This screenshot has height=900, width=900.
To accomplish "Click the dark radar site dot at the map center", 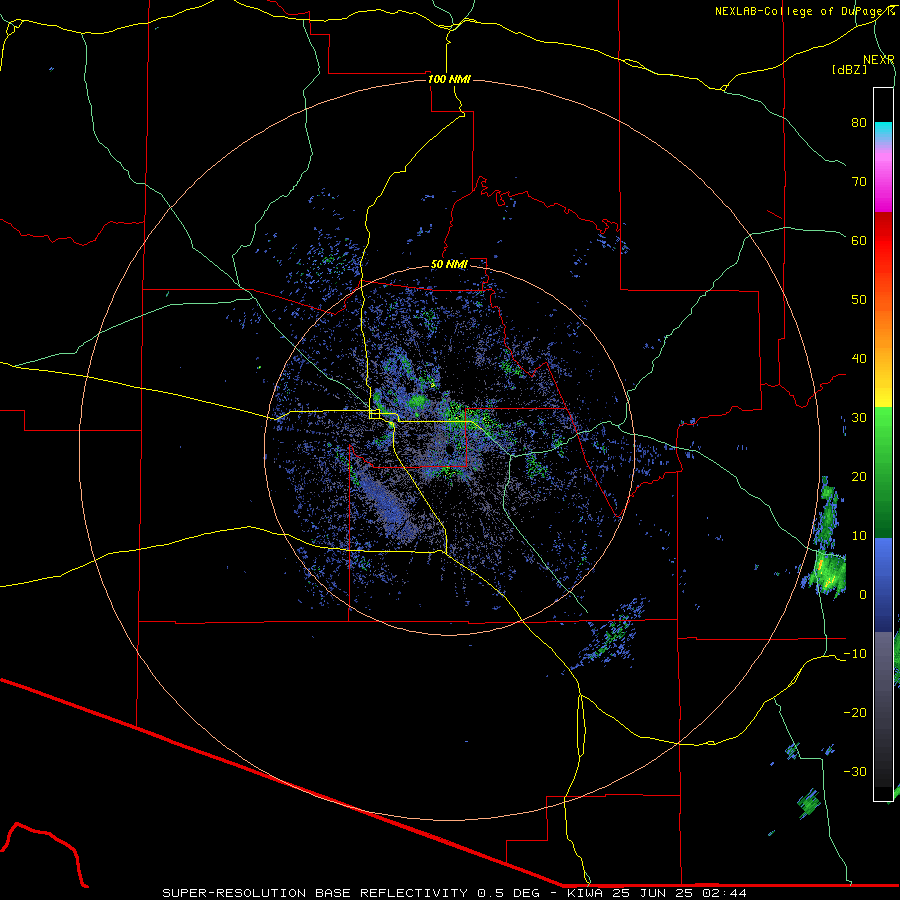I will [x=450, y=449].
